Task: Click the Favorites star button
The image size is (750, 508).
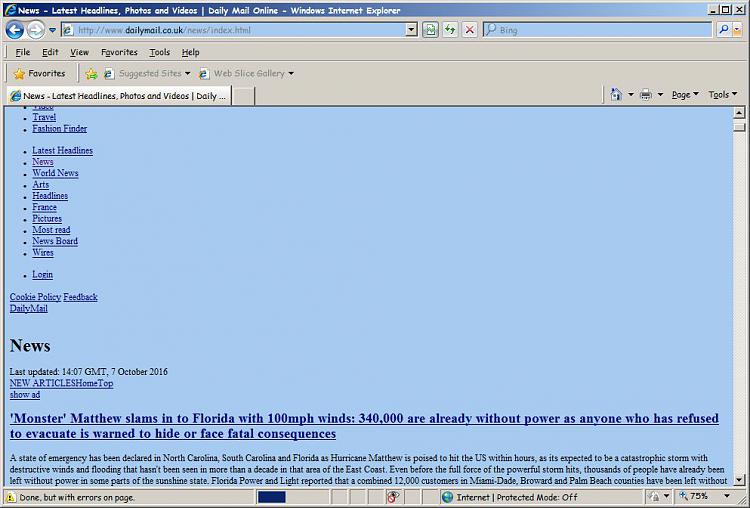Action: pos(39,74)
